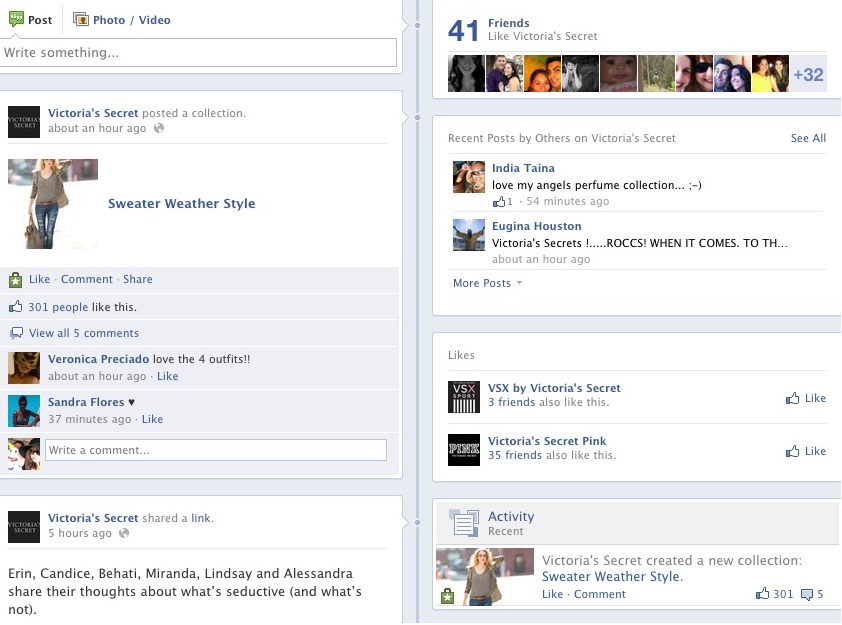Open India Taina's name link
Image resolution: width=842 pixels, height=625 pixels.
coord(523,168)
